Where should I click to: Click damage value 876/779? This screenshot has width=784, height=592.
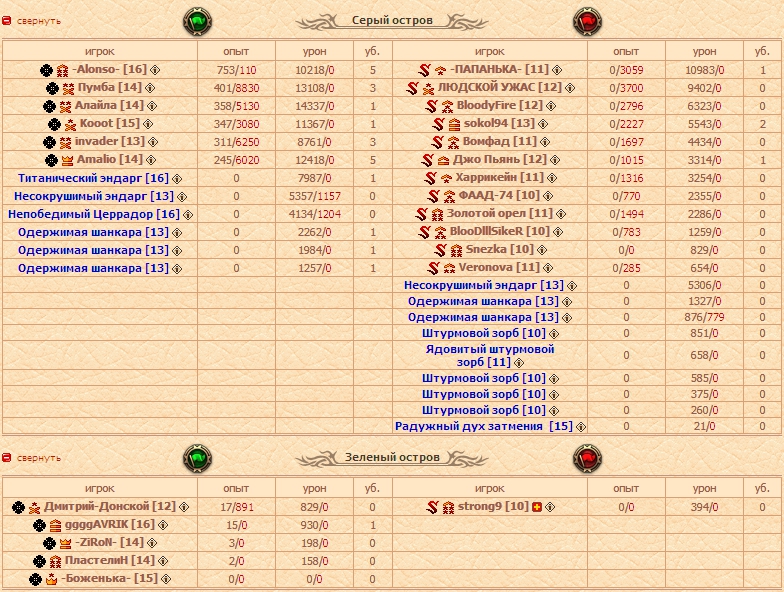[704, 317]
